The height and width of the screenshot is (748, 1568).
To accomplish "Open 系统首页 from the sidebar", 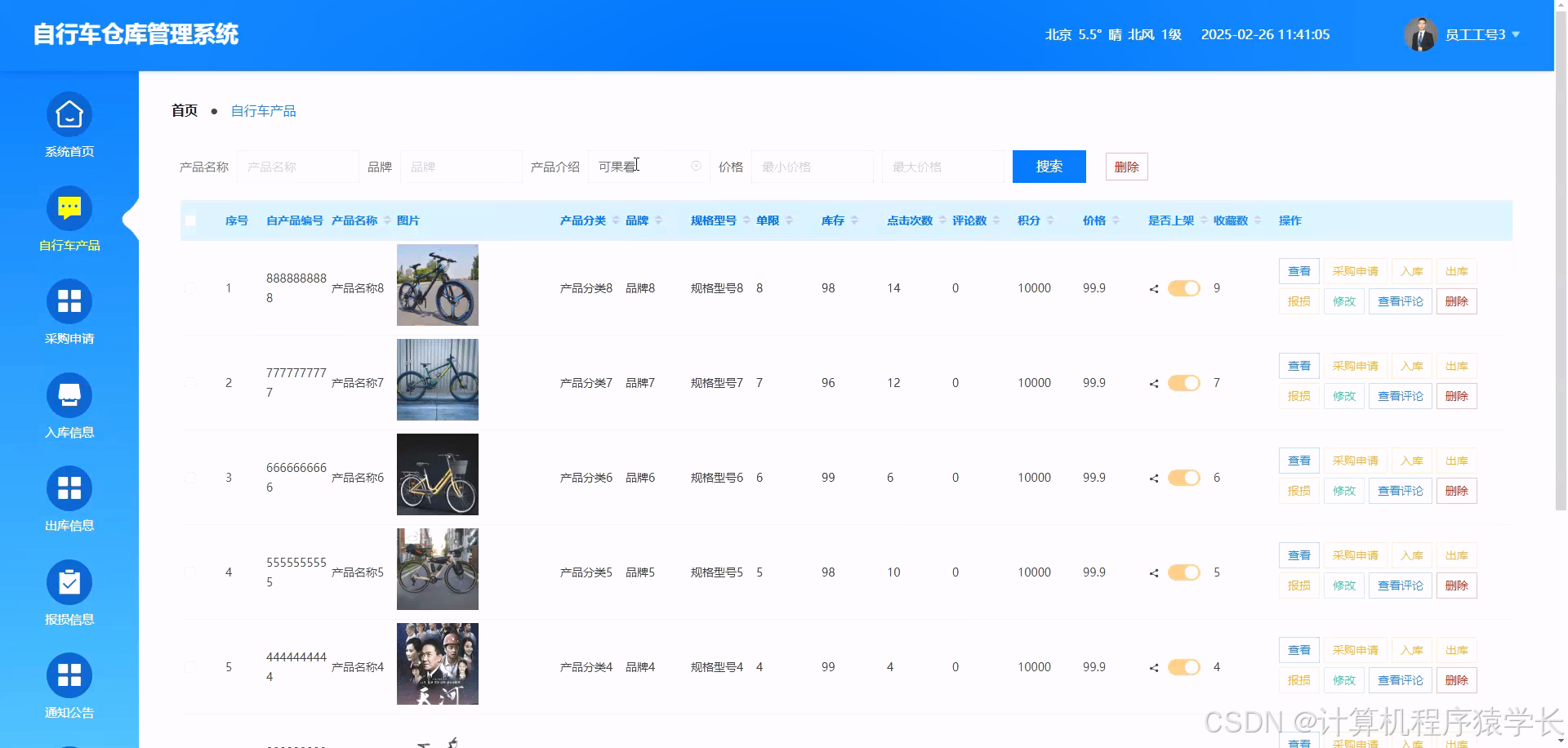I will tap(69, 124).
